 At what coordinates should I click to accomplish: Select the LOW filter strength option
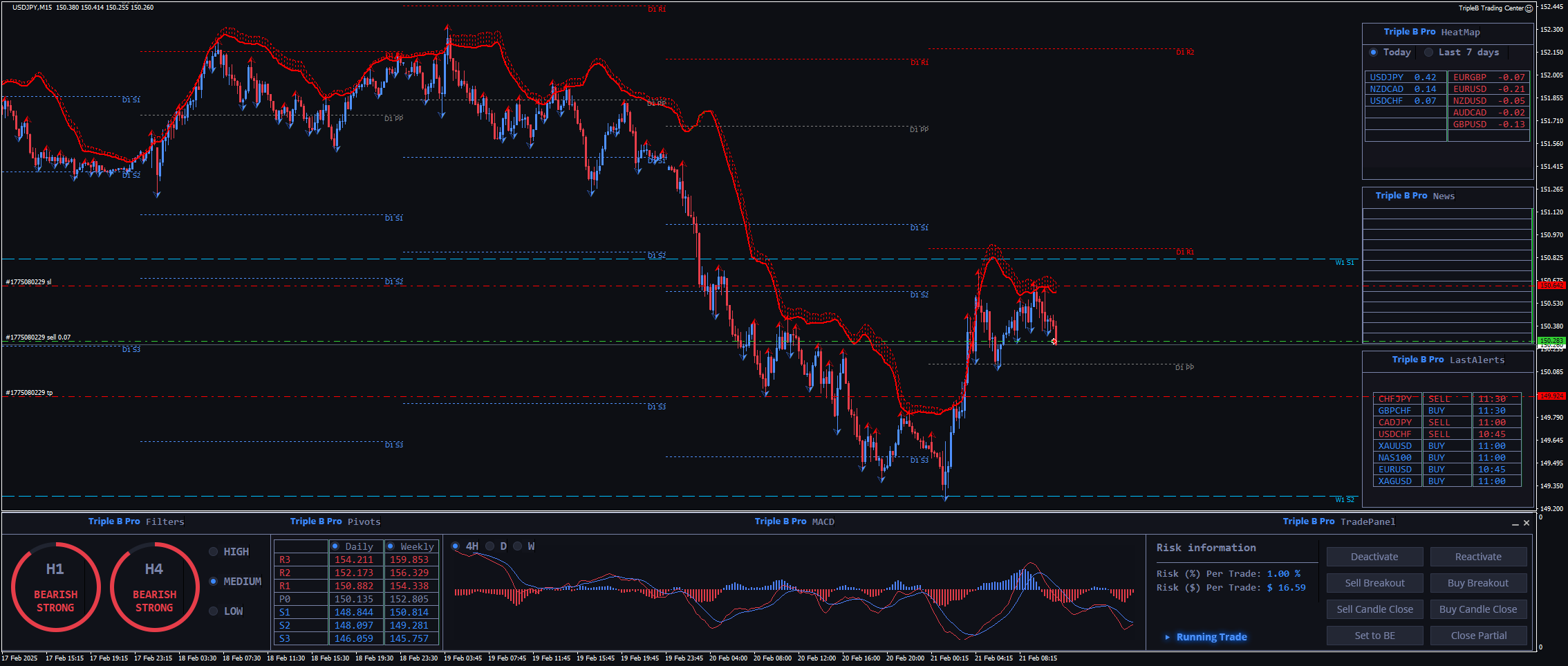click(x=214, y=611)
